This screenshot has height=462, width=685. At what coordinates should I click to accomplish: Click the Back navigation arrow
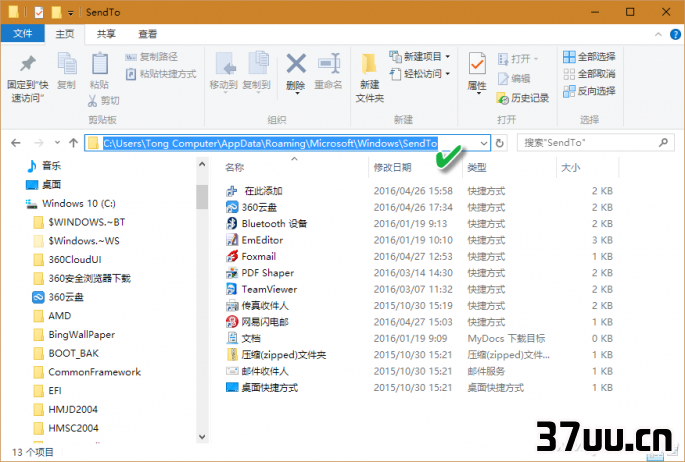[16, 143]
